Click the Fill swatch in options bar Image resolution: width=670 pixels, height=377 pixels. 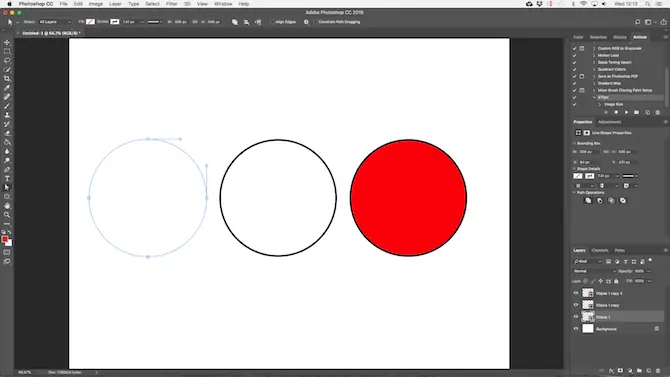tap(90, 22)
